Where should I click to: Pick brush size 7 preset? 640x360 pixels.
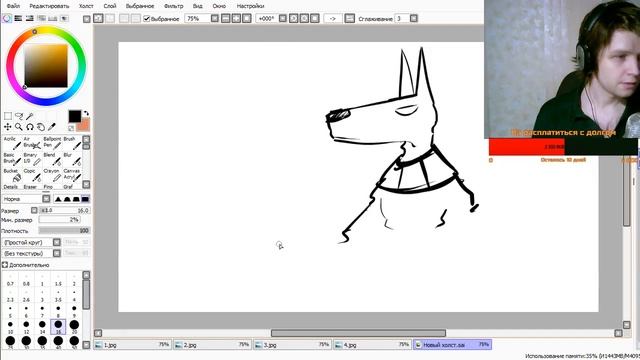point(42,311)
